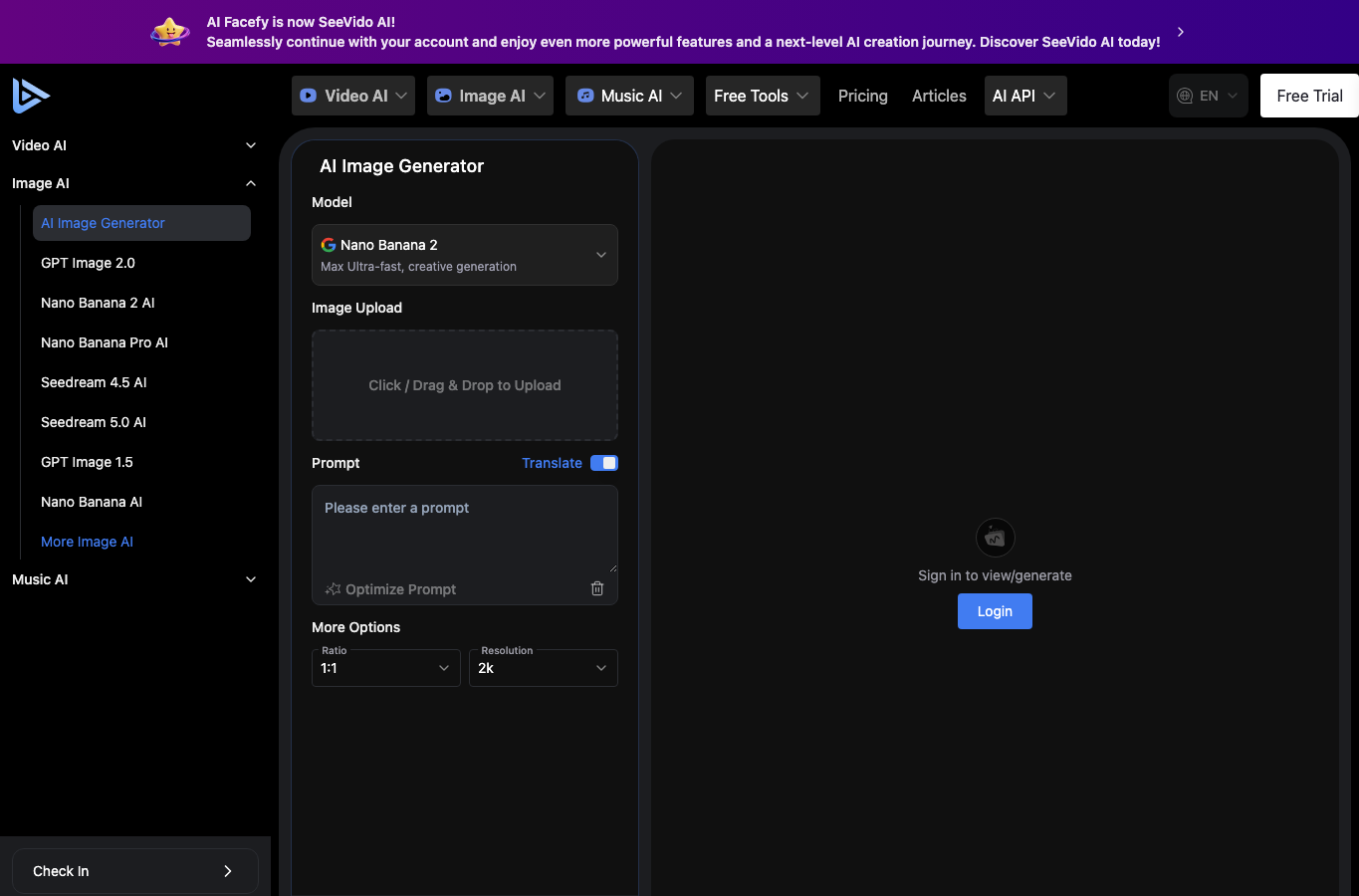Select Nano Banana AI in sidebar
1359x896 pixels.
pyautogui.click(x=141, y=502)
